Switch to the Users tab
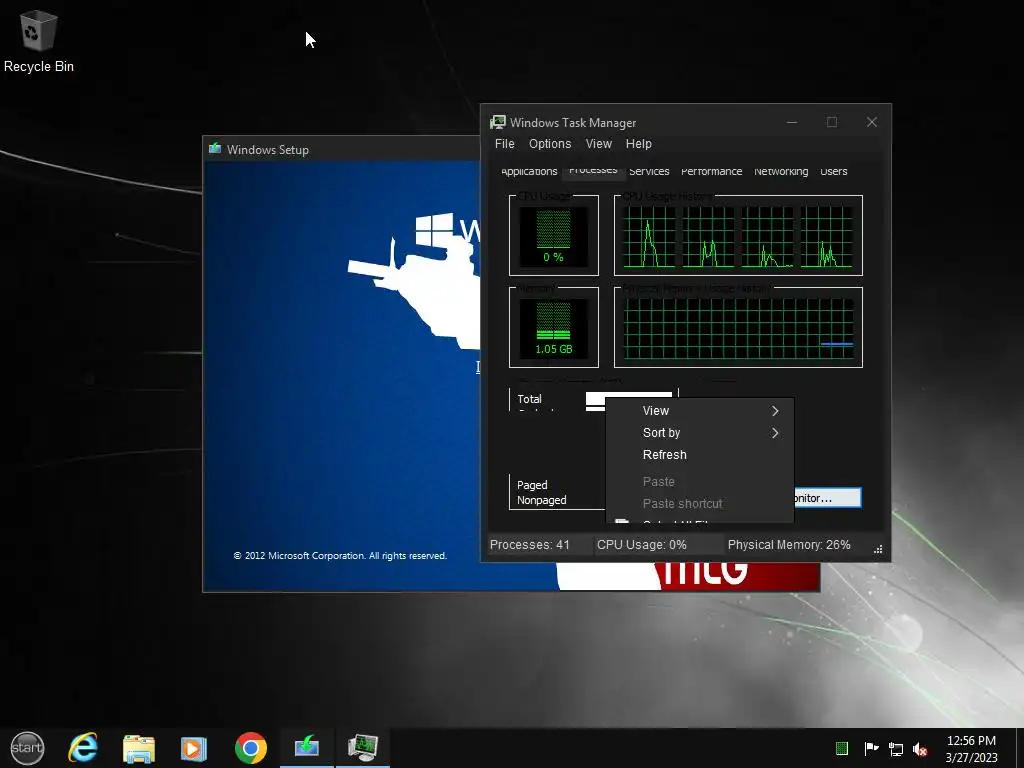1024x768 pixels. pyautogui.click(x=833, y=172)
